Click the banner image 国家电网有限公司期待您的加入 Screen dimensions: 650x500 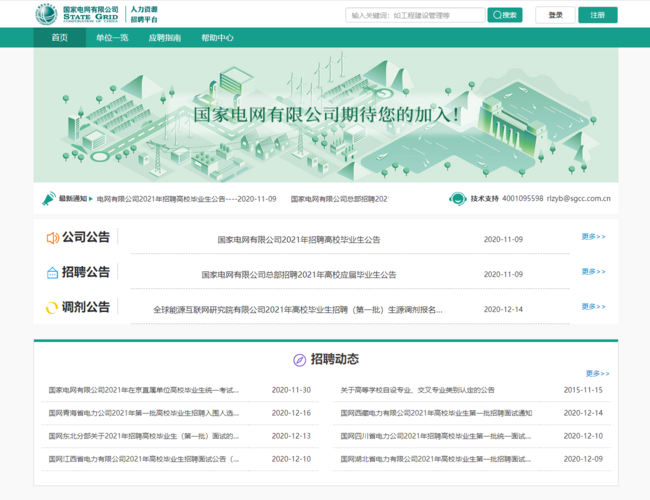point(326,115)
